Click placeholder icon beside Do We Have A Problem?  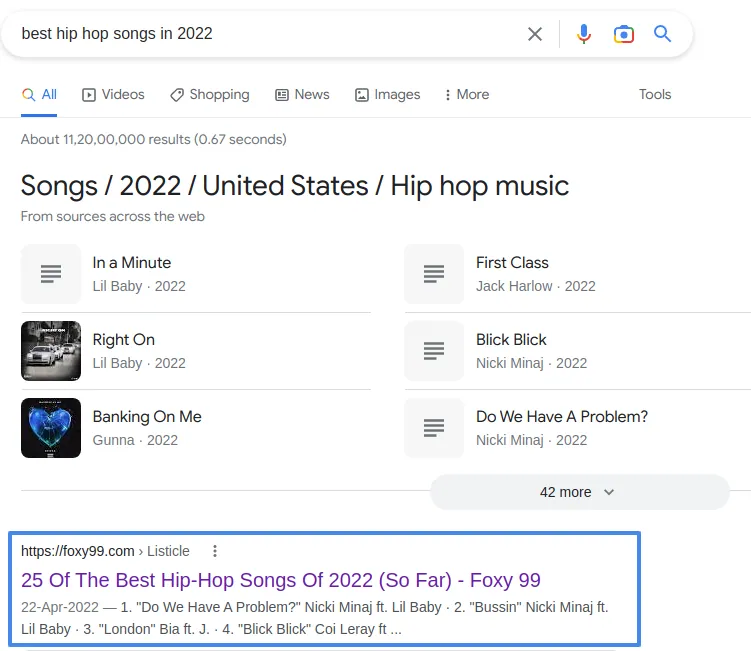434,428
